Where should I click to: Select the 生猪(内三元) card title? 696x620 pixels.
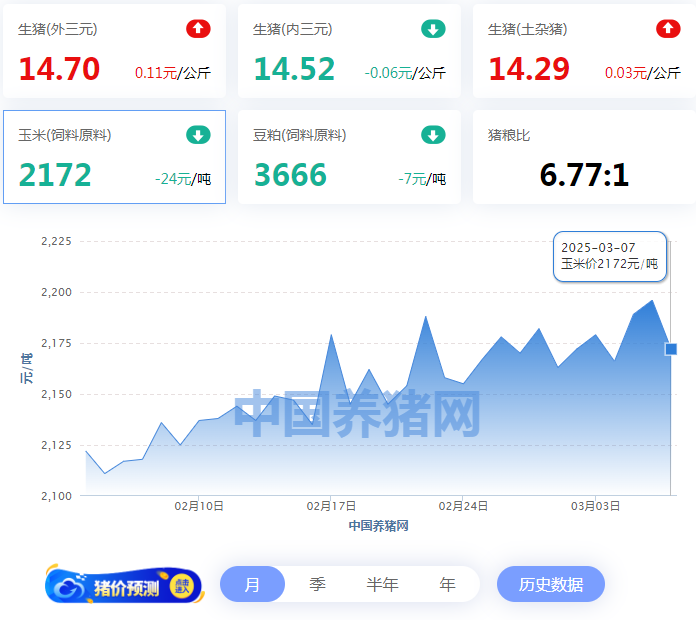pos(293,29)
